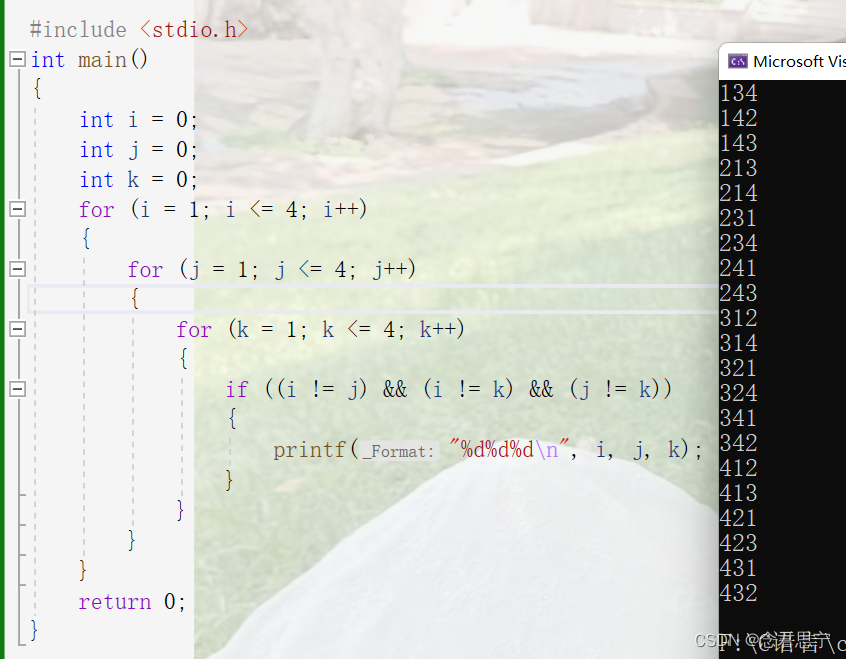846x659 pixels.
Task: Collapse the outer for loop with i
Action: [18, 209]
